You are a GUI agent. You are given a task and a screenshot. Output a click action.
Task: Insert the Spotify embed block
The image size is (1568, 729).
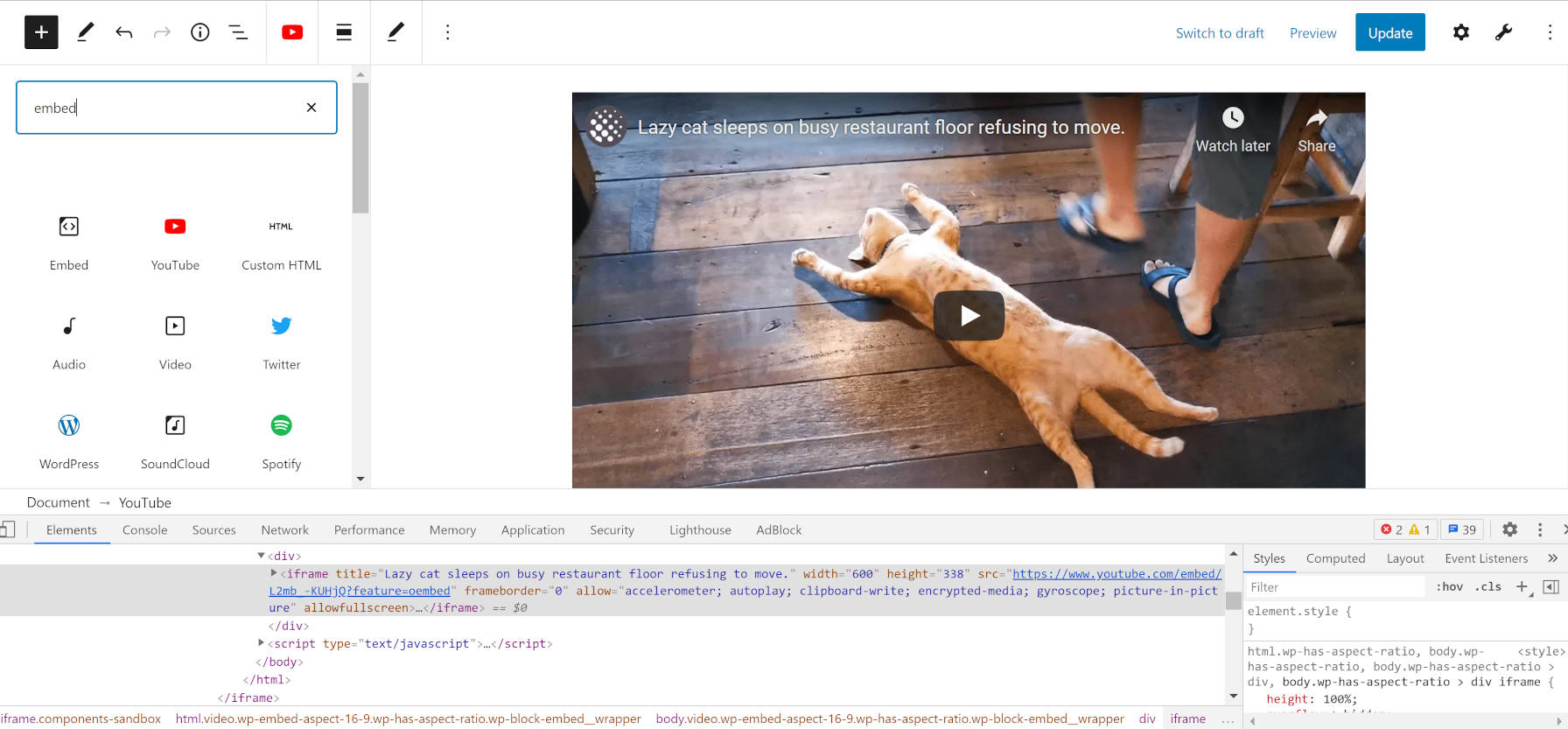(x=281, y=442)
